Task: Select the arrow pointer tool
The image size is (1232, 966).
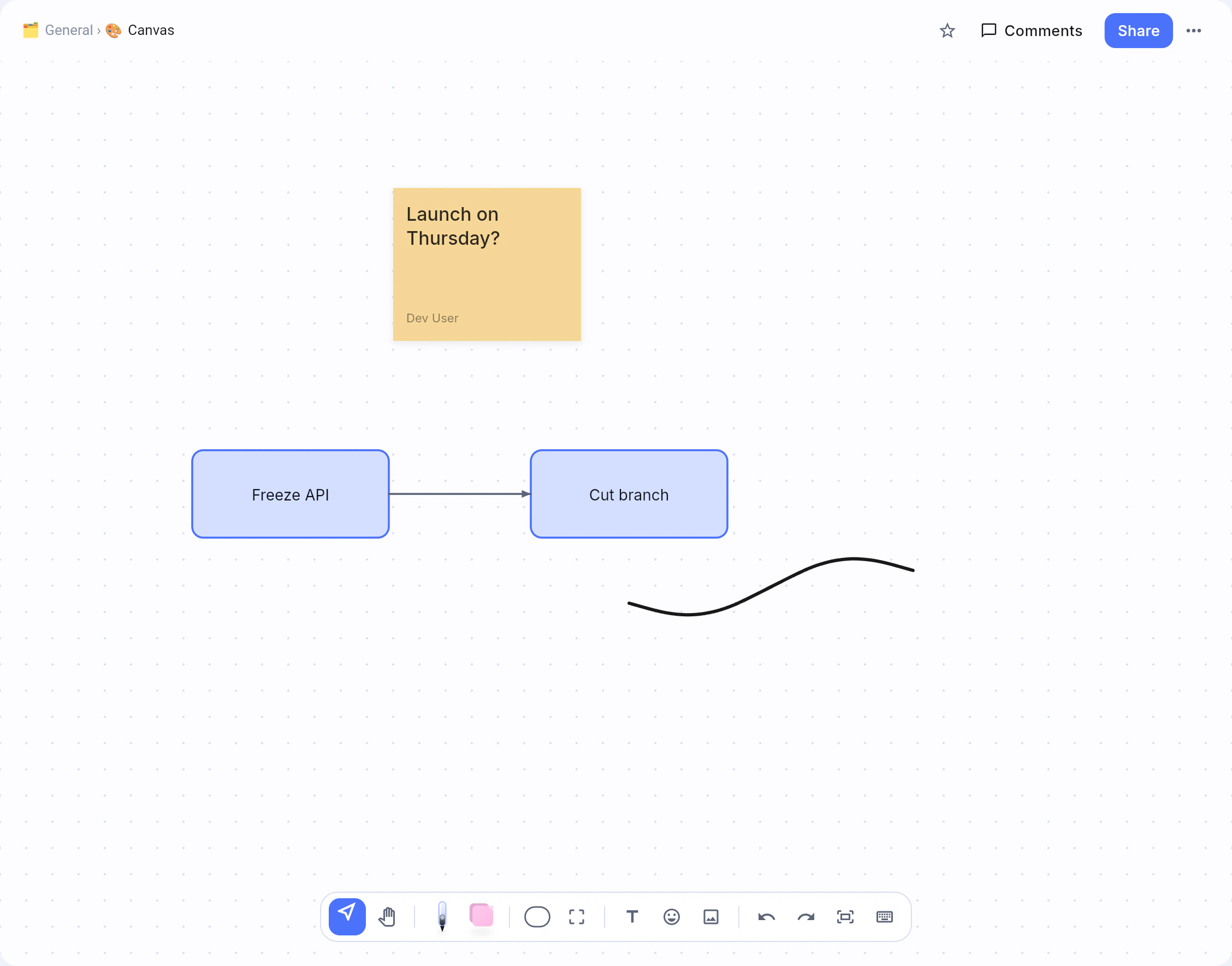Action: click(347, 916)
